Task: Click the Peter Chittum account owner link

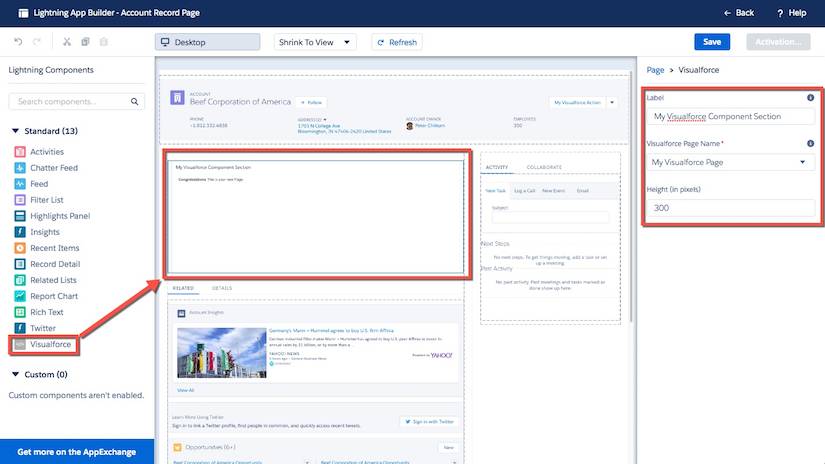Action: click(429, 126)
